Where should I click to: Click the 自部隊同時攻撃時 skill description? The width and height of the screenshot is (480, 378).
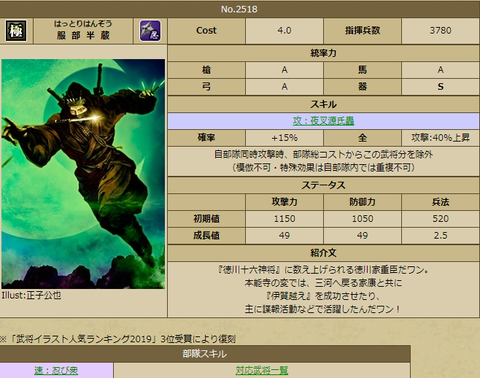tap(323, 161)
